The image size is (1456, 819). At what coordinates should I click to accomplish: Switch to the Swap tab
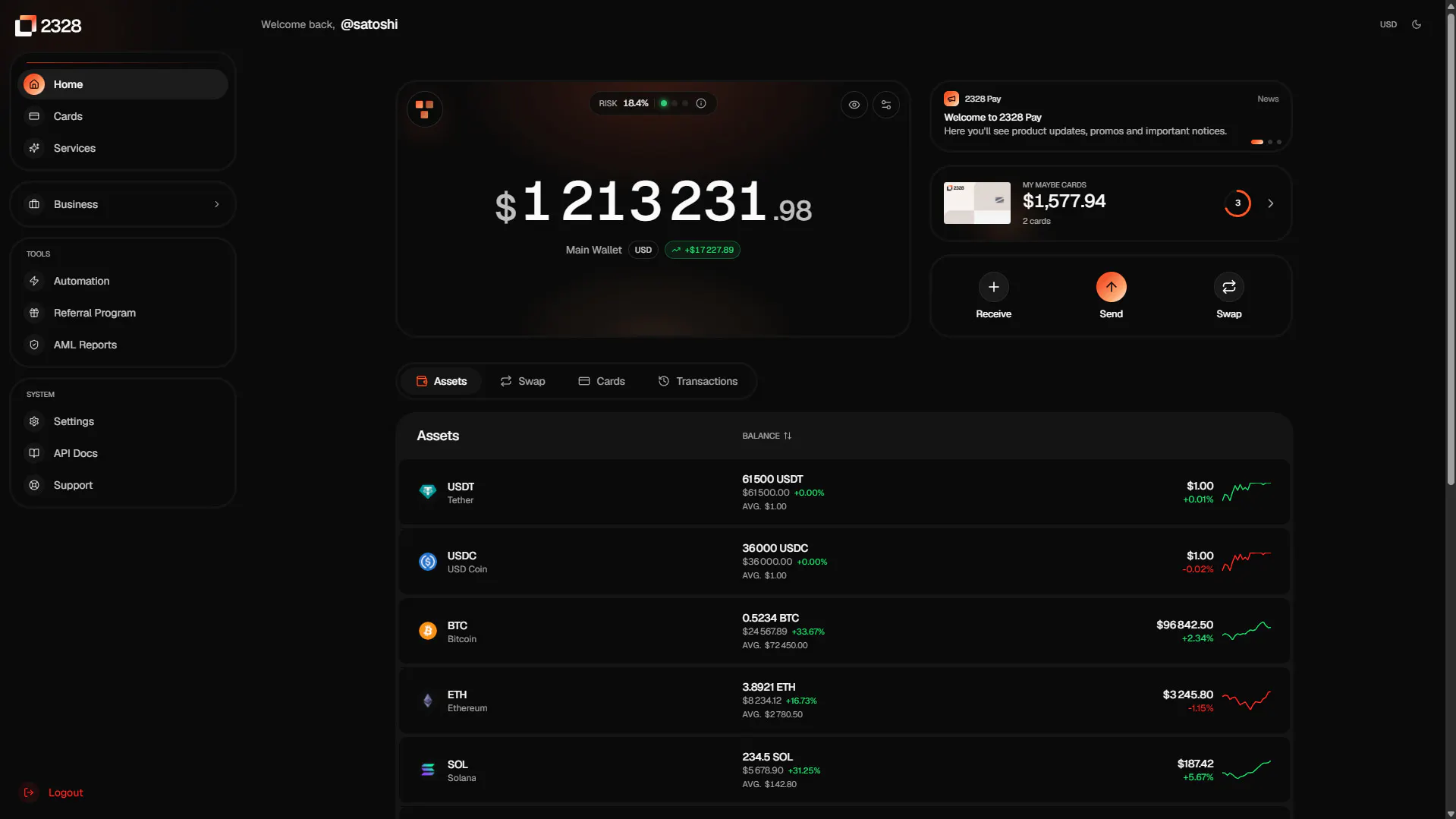522,381
